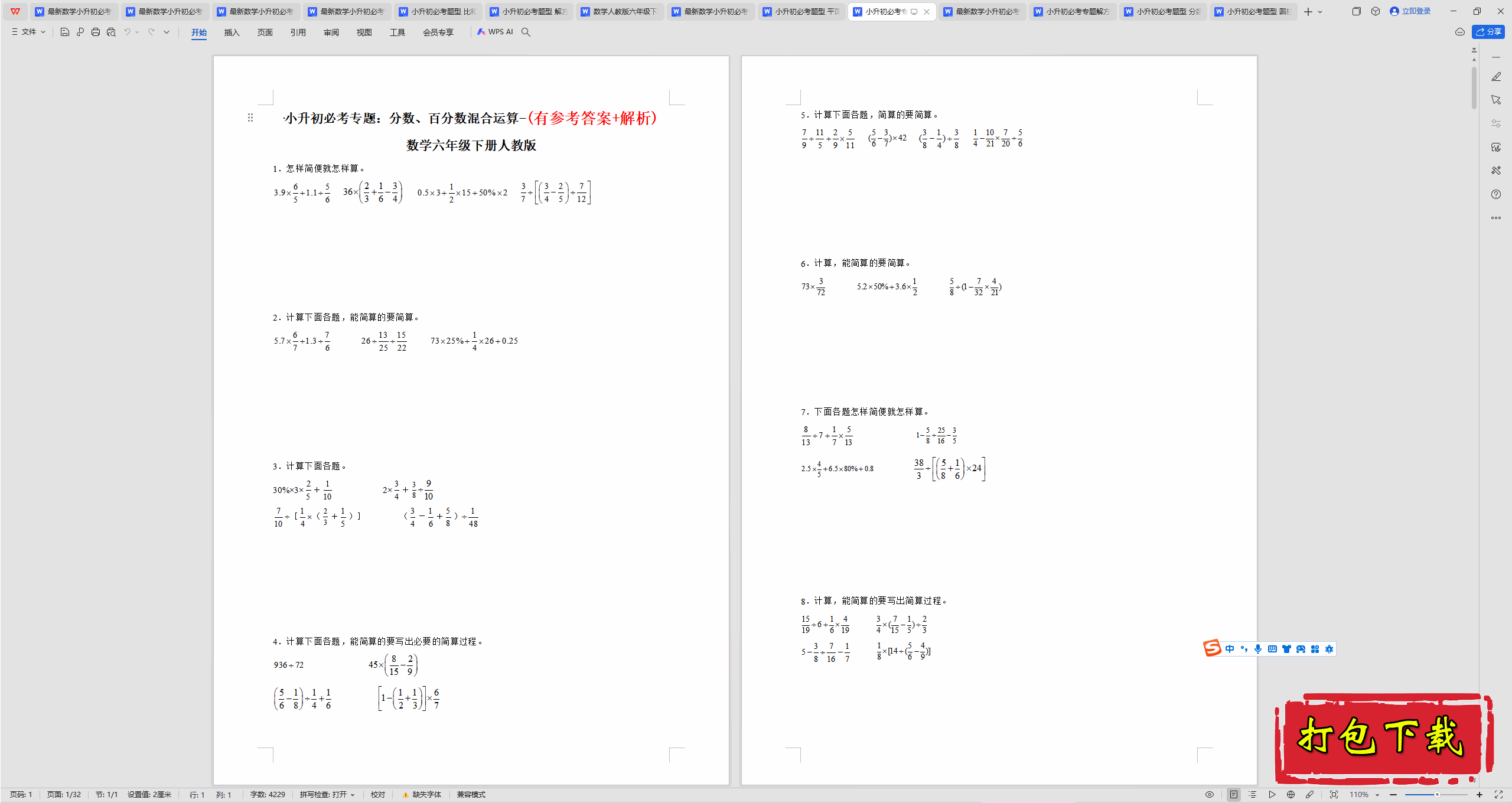The width and height of the screenshot is (1512, 803).
Task: Expand quick access toolbar customize chevron
Action: (x=167, y=32)
